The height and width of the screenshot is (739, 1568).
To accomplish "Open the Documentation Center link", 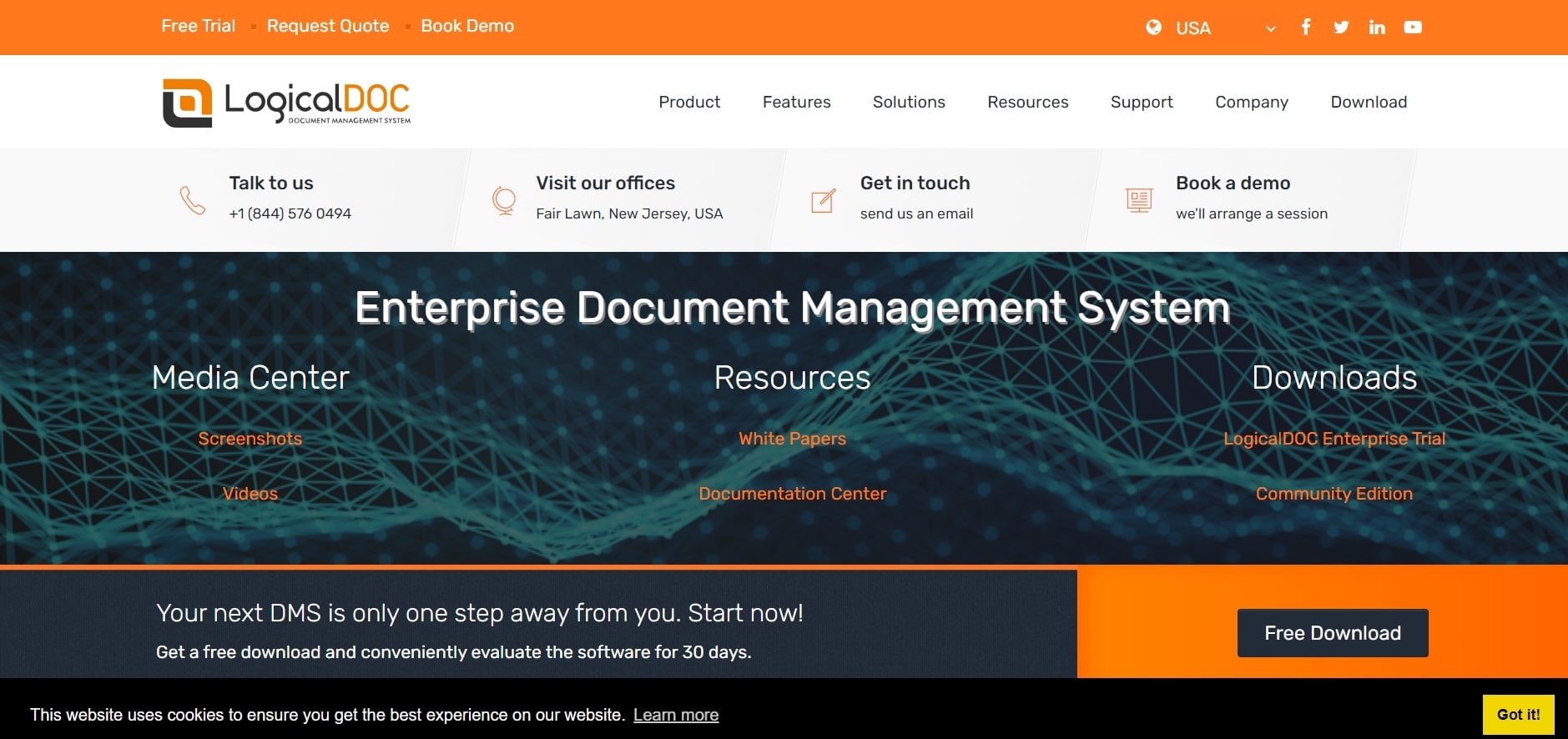I will point(793,494).
